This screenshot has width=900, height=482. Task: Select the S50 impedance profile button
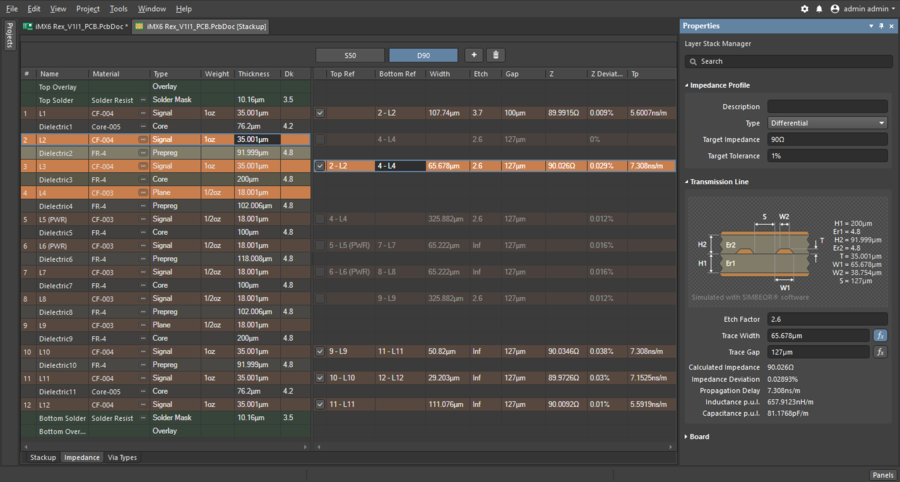pos(349,55)
